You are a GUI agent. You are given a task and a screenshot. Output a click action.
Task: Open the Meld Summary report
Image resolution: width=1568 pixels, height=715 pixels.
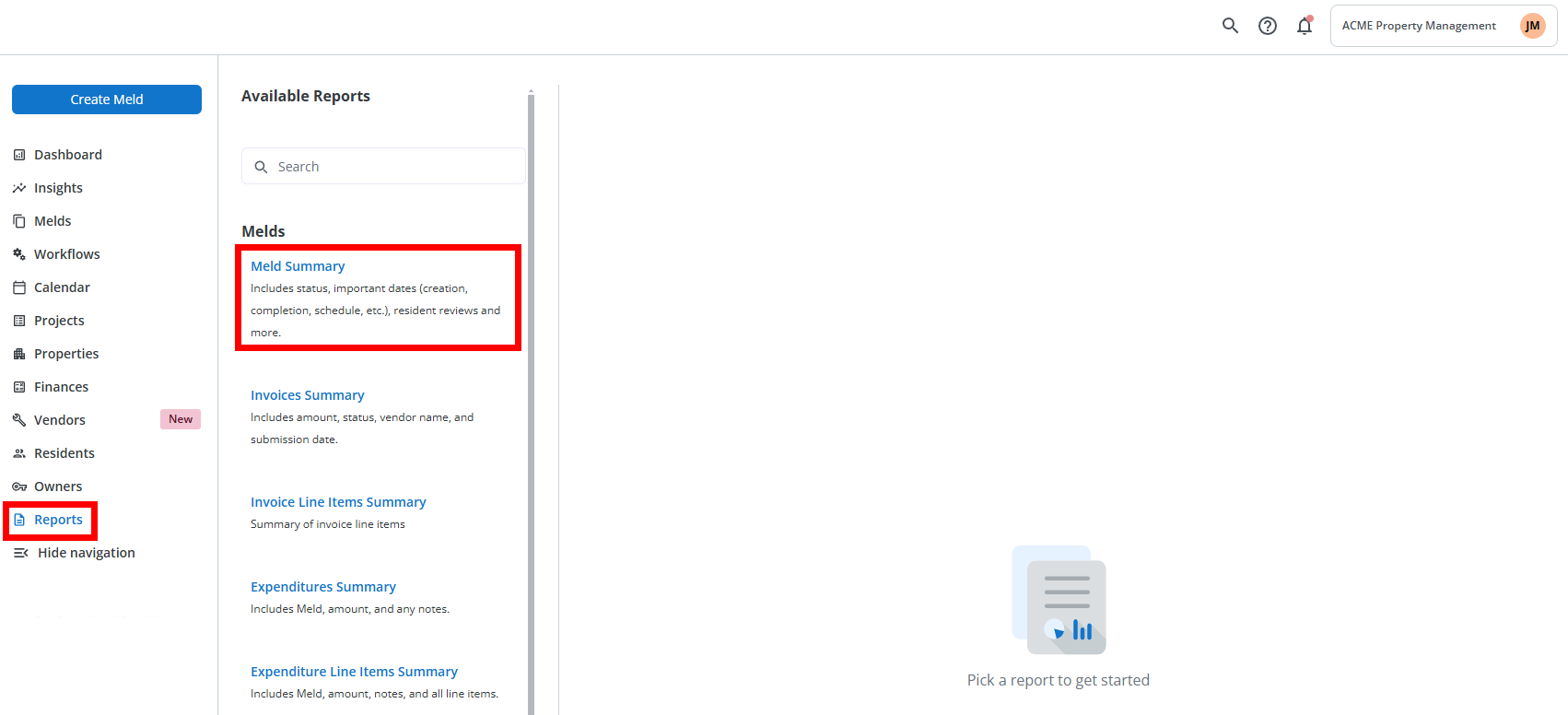pos(298,266)
